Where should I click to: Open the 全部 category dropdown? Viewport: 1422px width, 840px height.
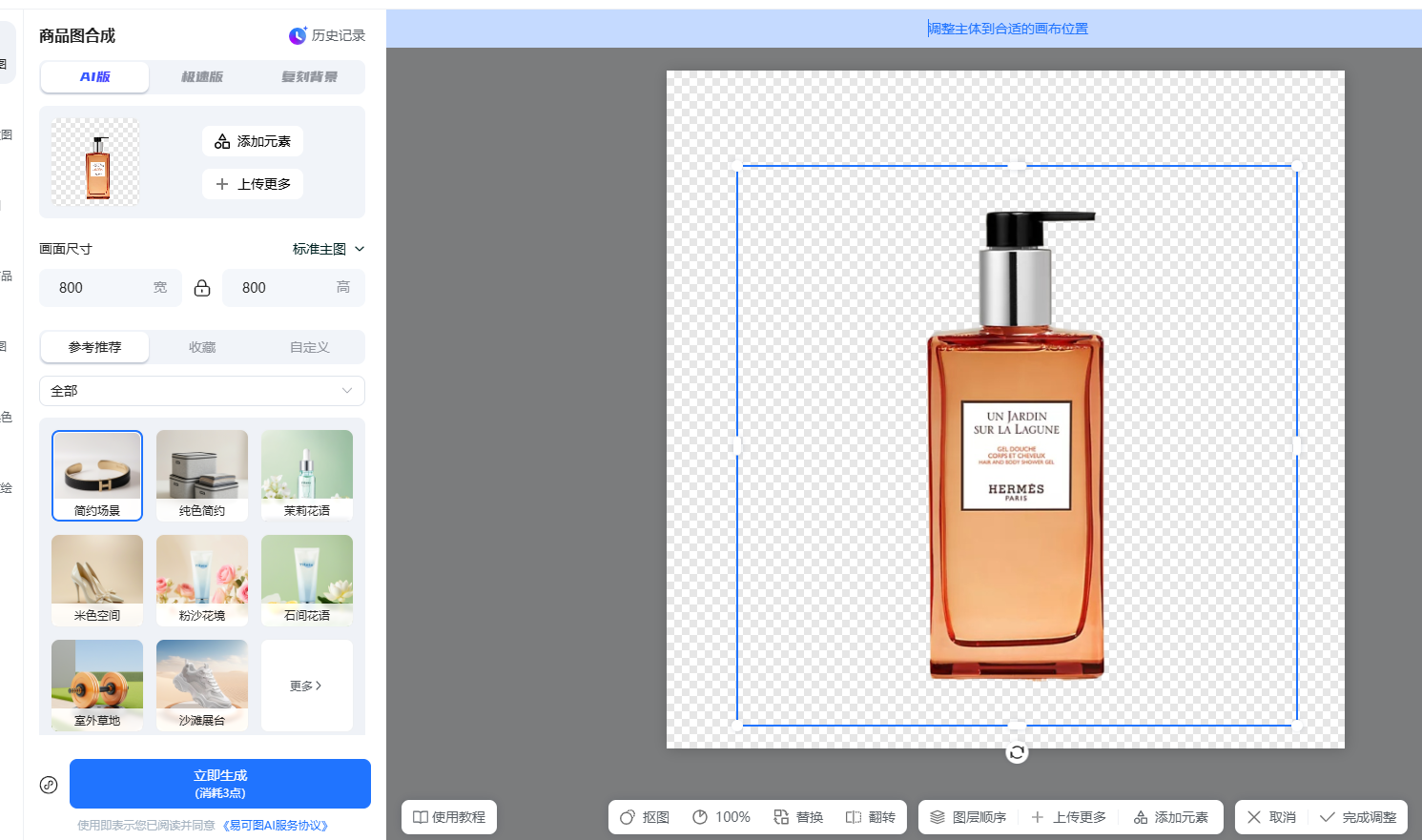202,391
